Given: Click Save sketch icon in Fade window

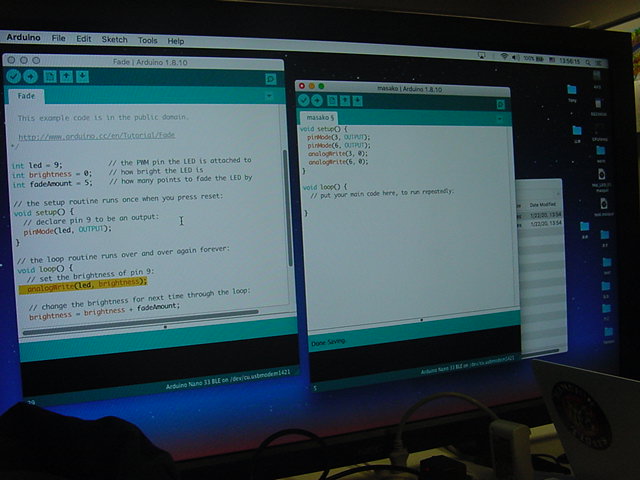Looking at the screenshot, I should tap(82, 77).
